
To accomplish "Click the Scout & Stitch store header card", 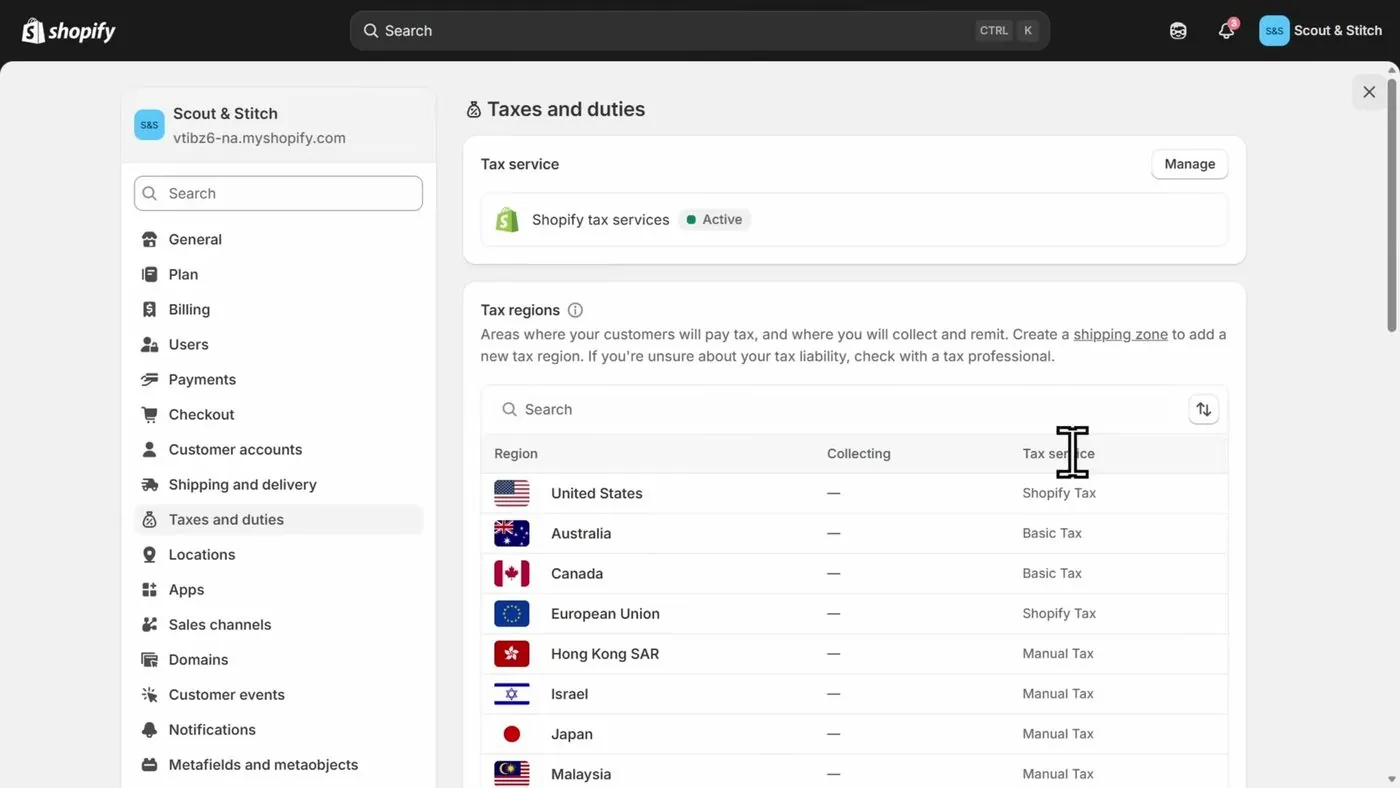I will (278, 125).
